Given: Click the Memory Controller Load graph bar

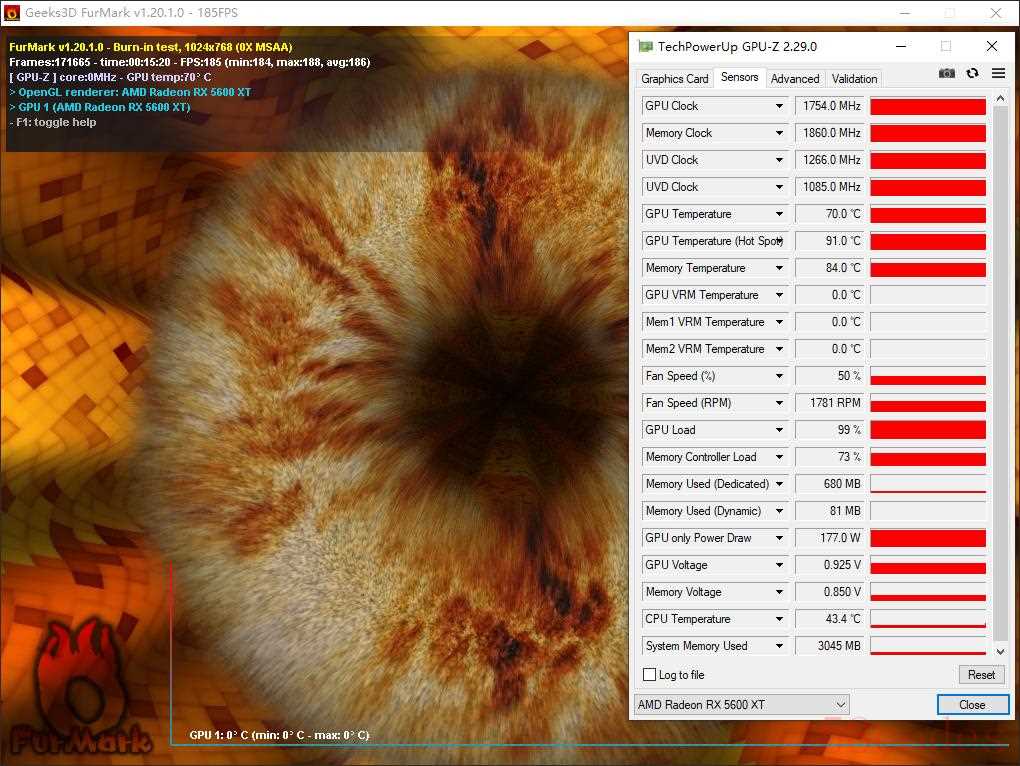Looking at the screenshot, I should click(x=928, y=457).
